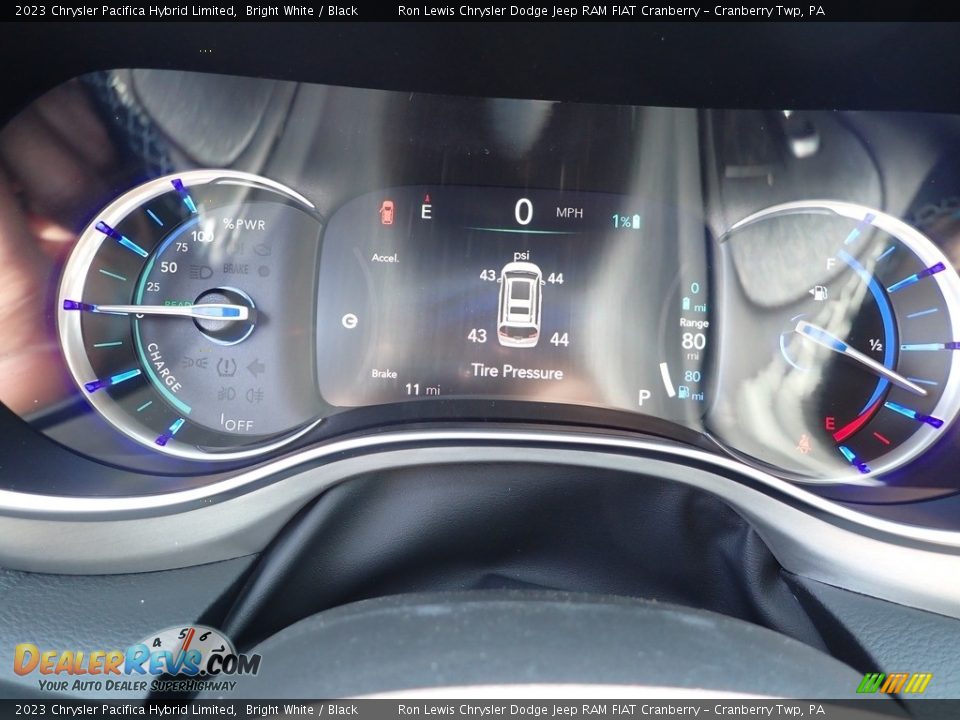The width and height of the screenshot is (960, 720).
Task: Select the tire pressure warning light
Action: click(226, 367)
